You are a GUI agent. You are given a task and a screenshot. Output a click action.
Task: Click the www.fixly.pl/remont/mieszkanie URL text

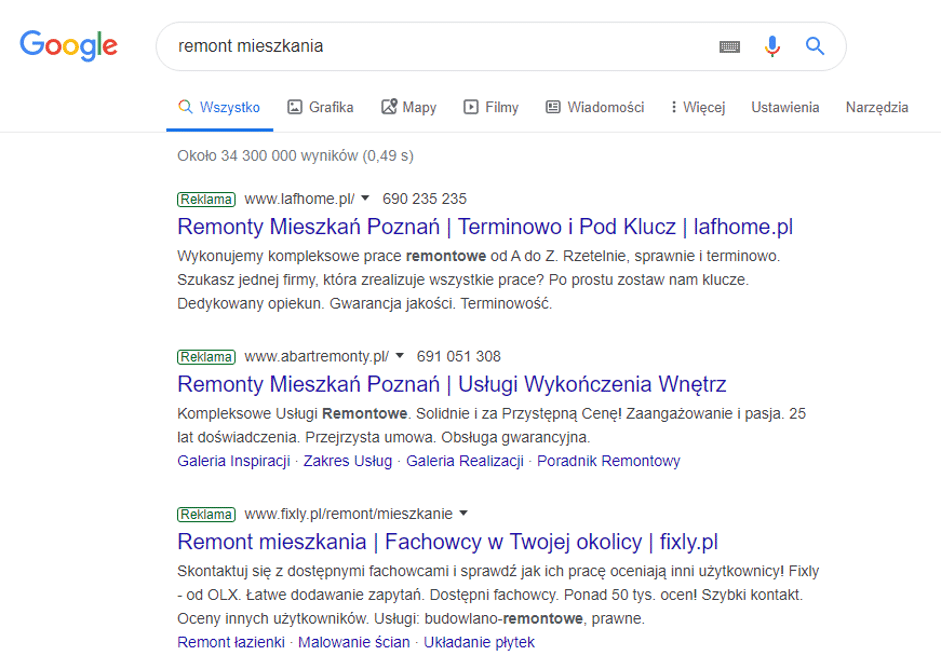349,514
